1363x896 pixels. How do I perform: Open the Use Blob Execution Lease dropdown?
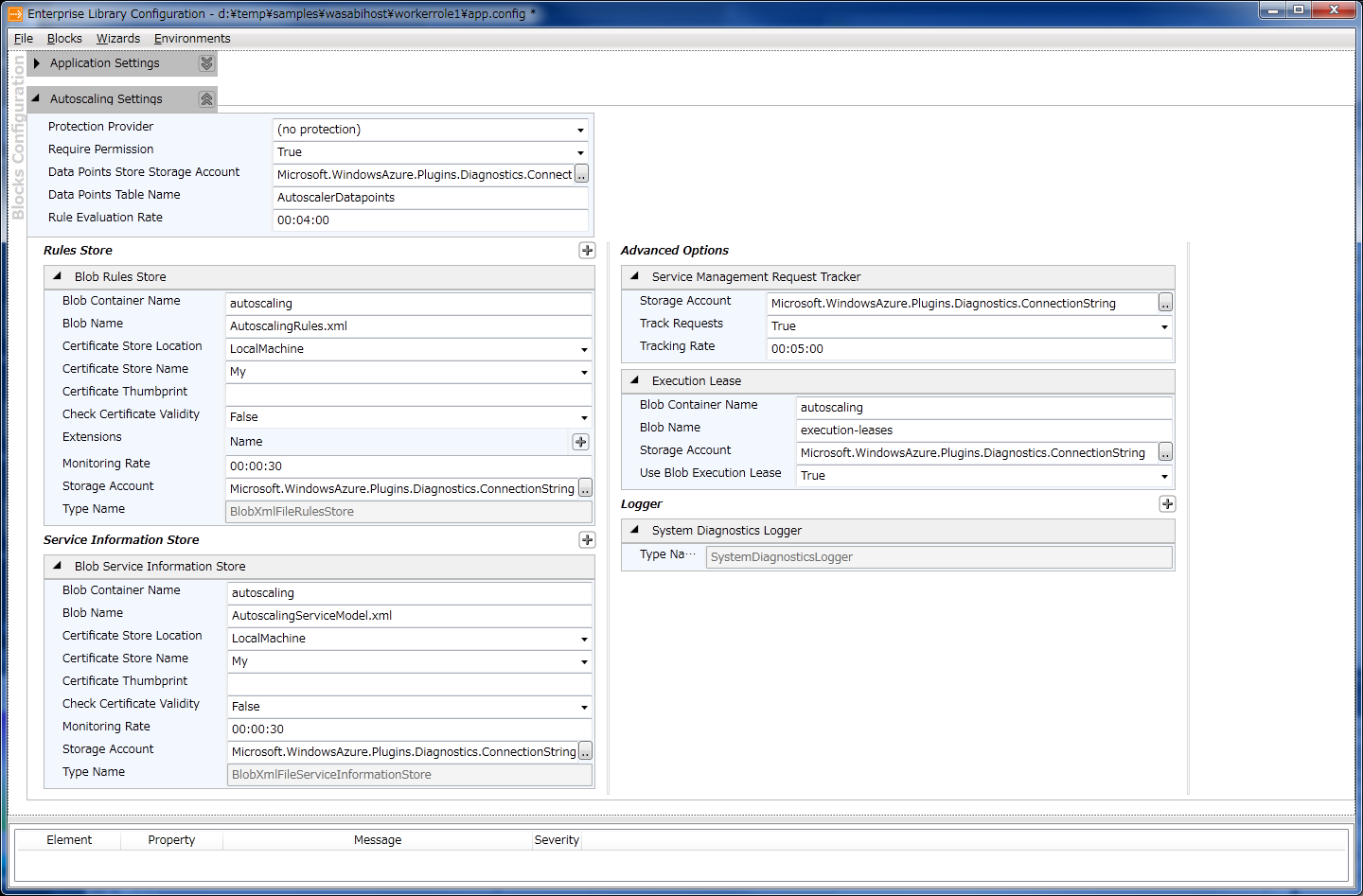coord(1164,476)
